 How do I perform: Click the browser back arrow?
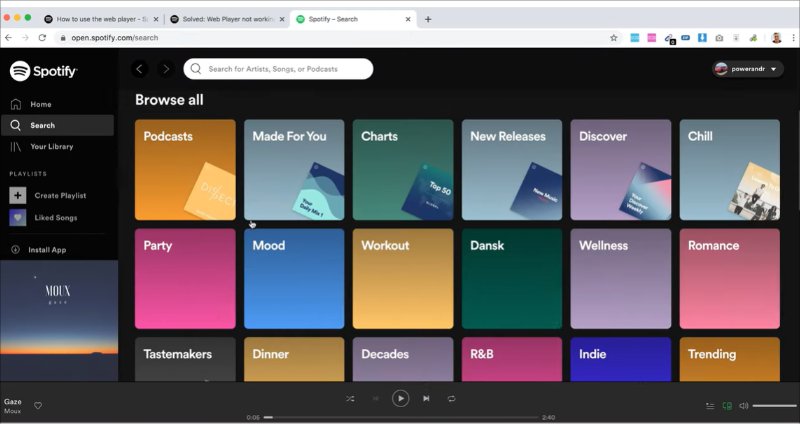pyautogui.click(x=8, y=38)
